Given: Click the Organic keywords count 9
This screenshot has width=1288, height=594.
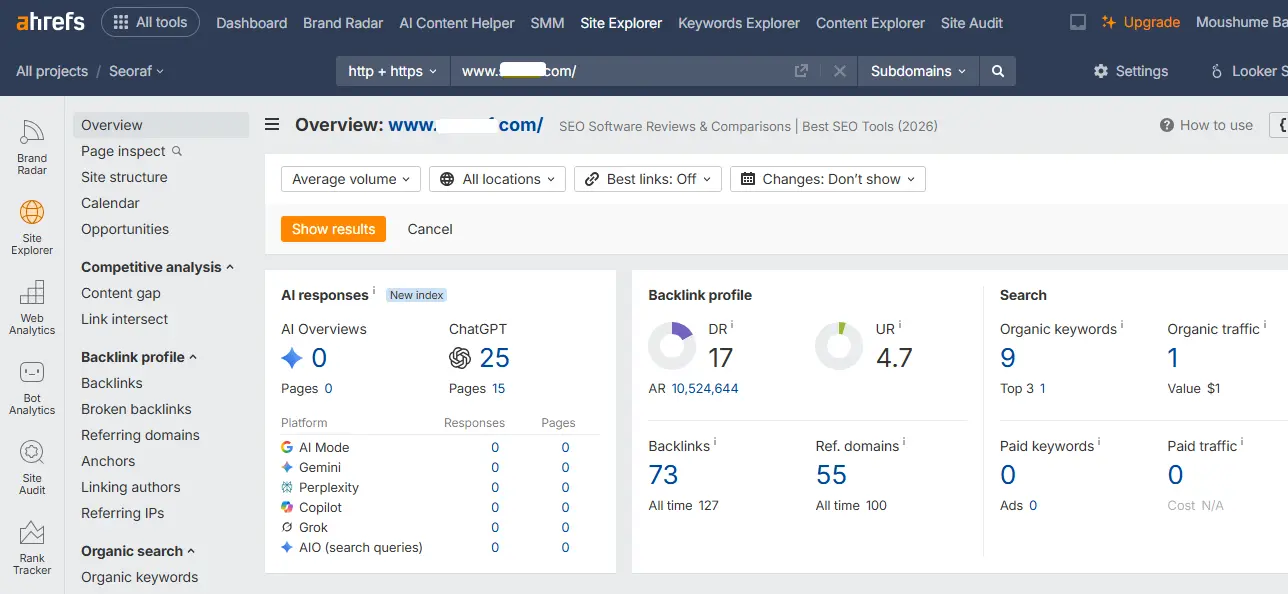Looking at the screenshot, I should [x=1008, y=358].
